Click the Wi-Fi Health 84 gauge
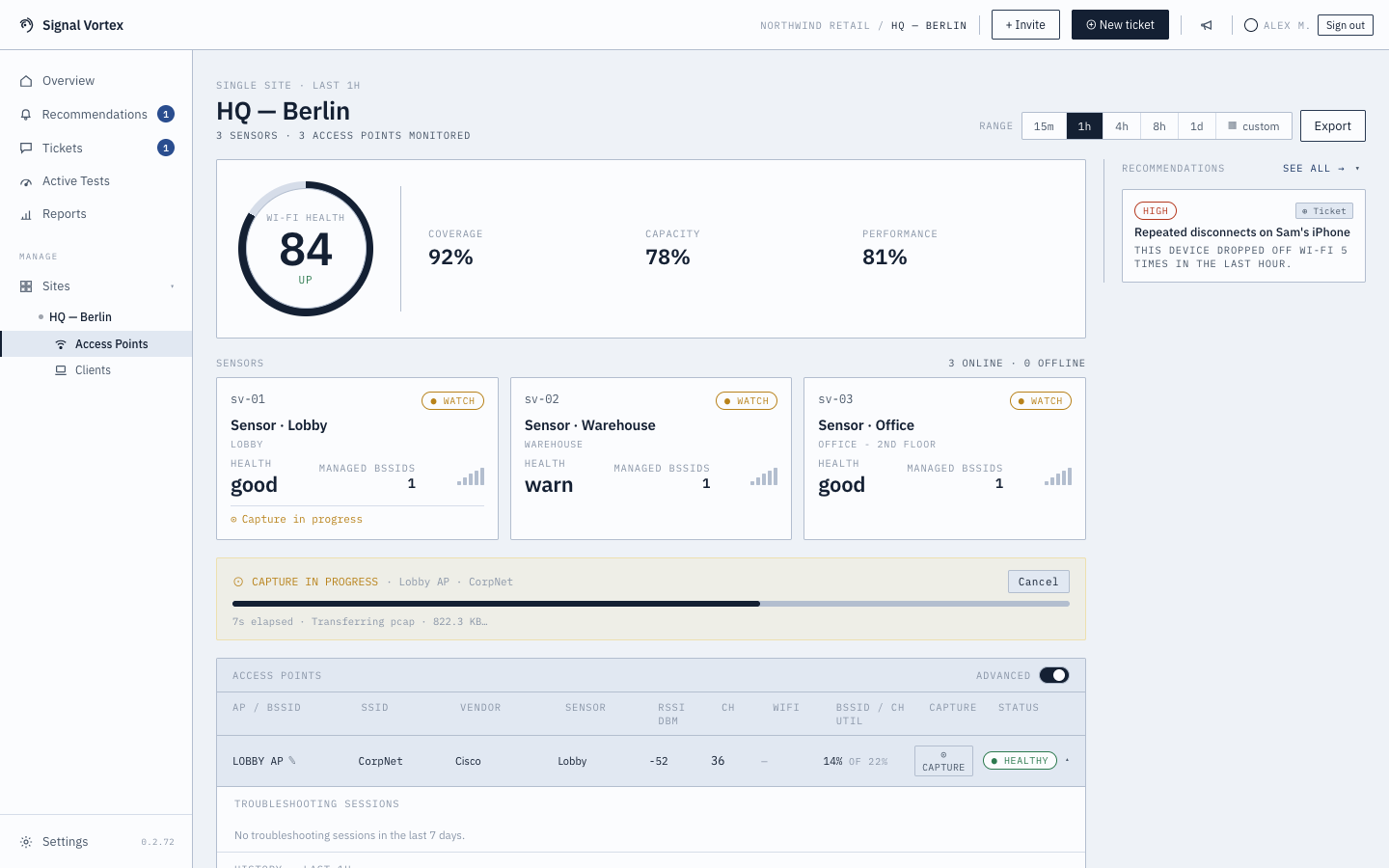This screenshot has height=868, width=1389. click(306, 249)
